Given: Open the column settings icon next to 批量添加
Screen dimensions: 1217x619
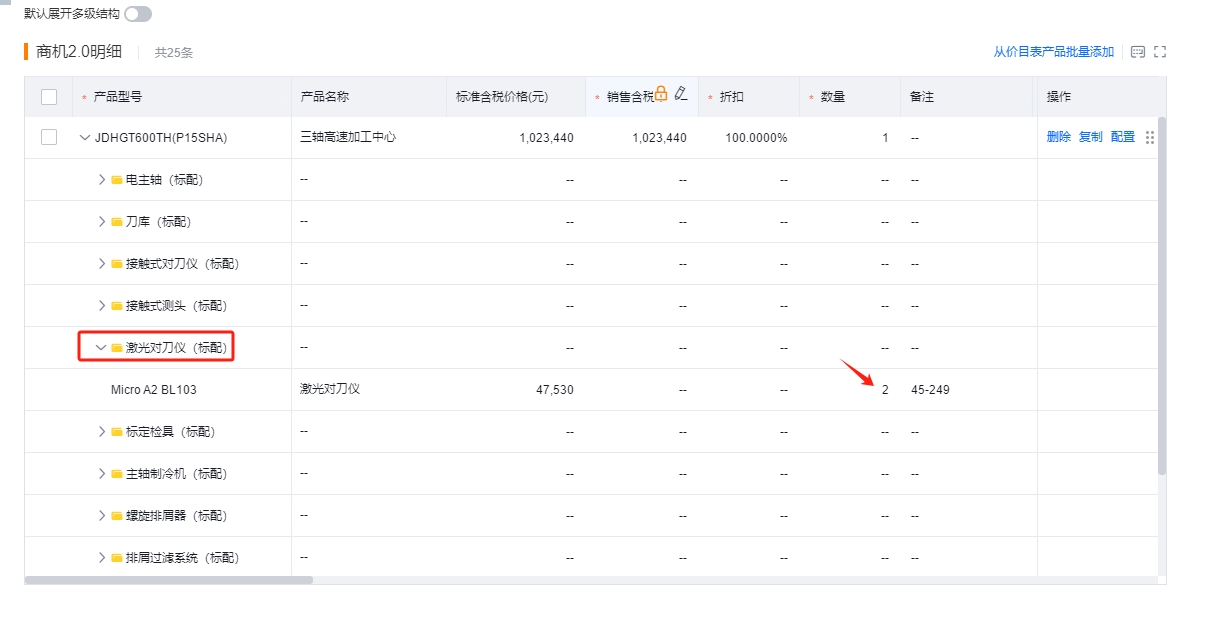Looking at the screenshot, I should (x=1138, y=52).
